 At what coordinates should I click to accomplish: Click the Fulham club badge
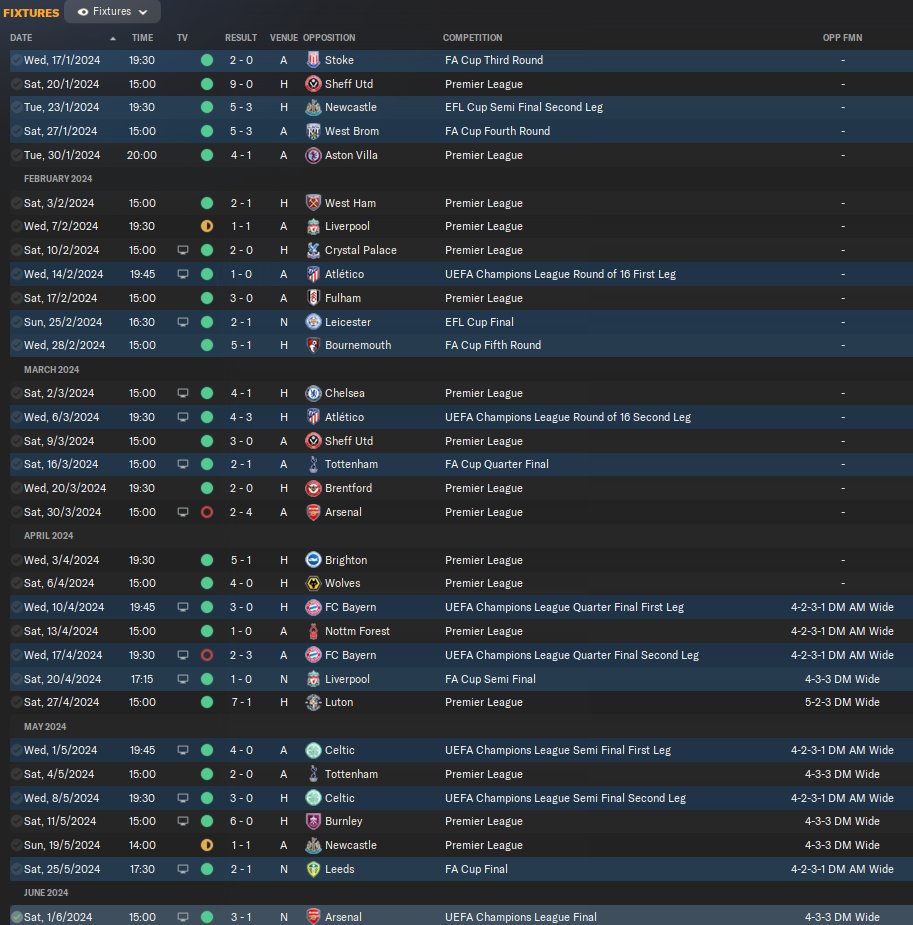point(313,298)
